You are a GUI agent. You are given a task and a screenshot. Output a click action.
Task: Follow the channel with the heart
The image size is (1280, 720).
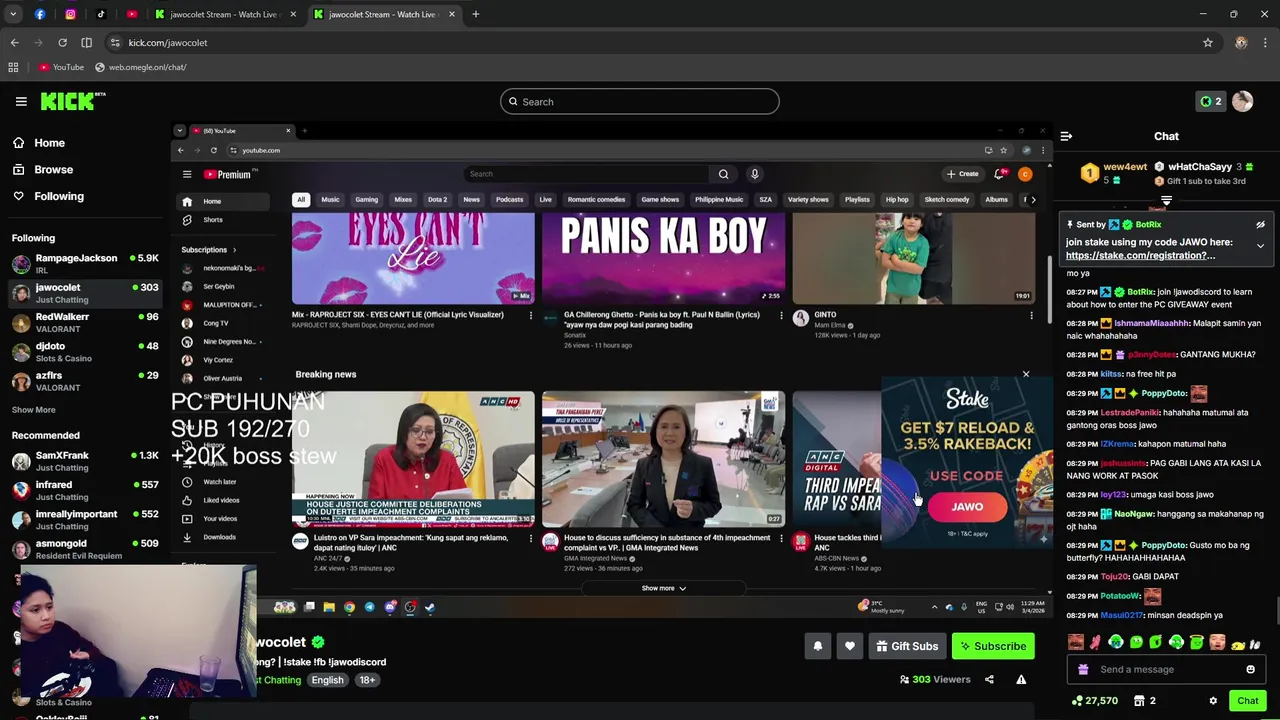point(850,646)
